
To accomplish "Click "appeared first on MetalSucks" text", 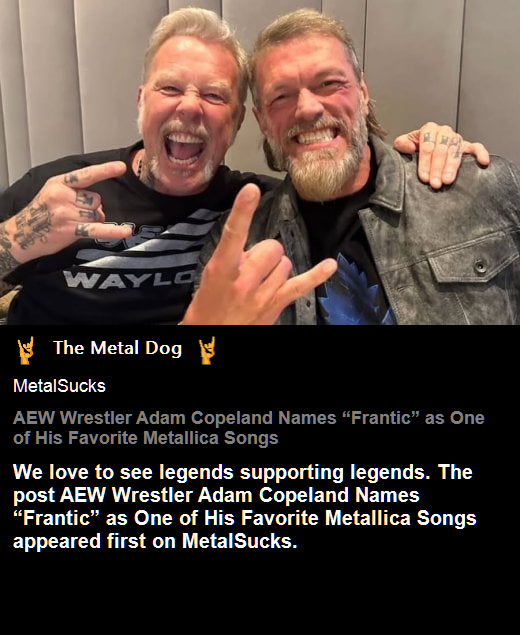I will [x=155, y=541].
